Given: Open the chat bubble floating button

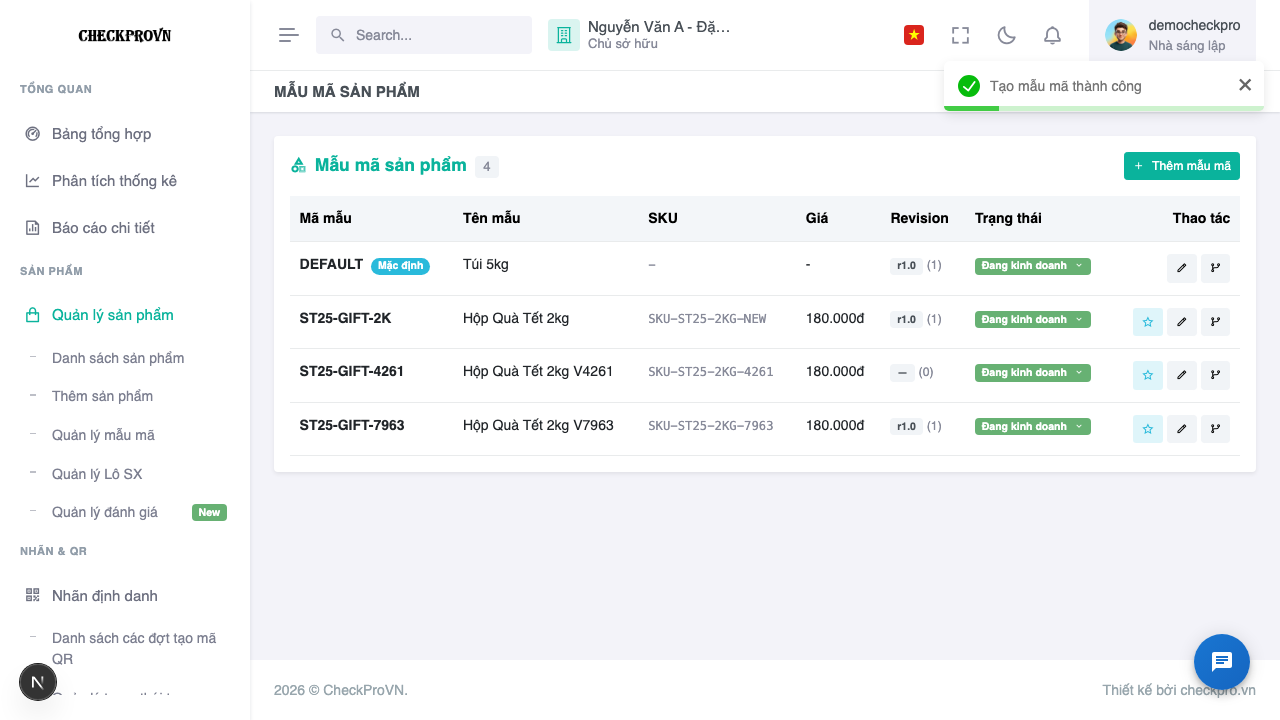Looking at the screenshot, I should [x=1222, y=662].
